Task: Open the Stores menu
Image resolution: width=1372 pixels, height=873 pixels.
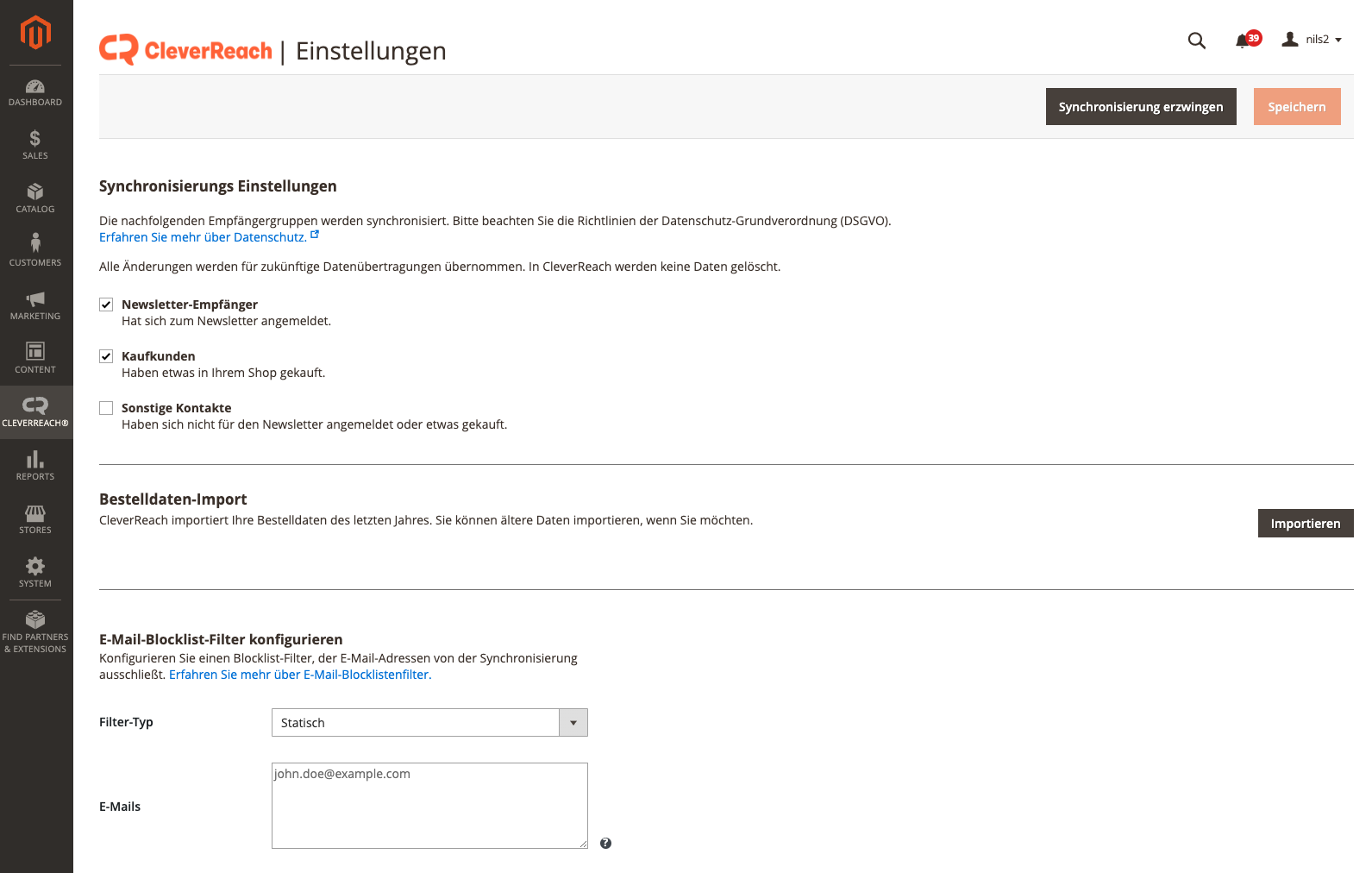Action: tap(35, 519)
